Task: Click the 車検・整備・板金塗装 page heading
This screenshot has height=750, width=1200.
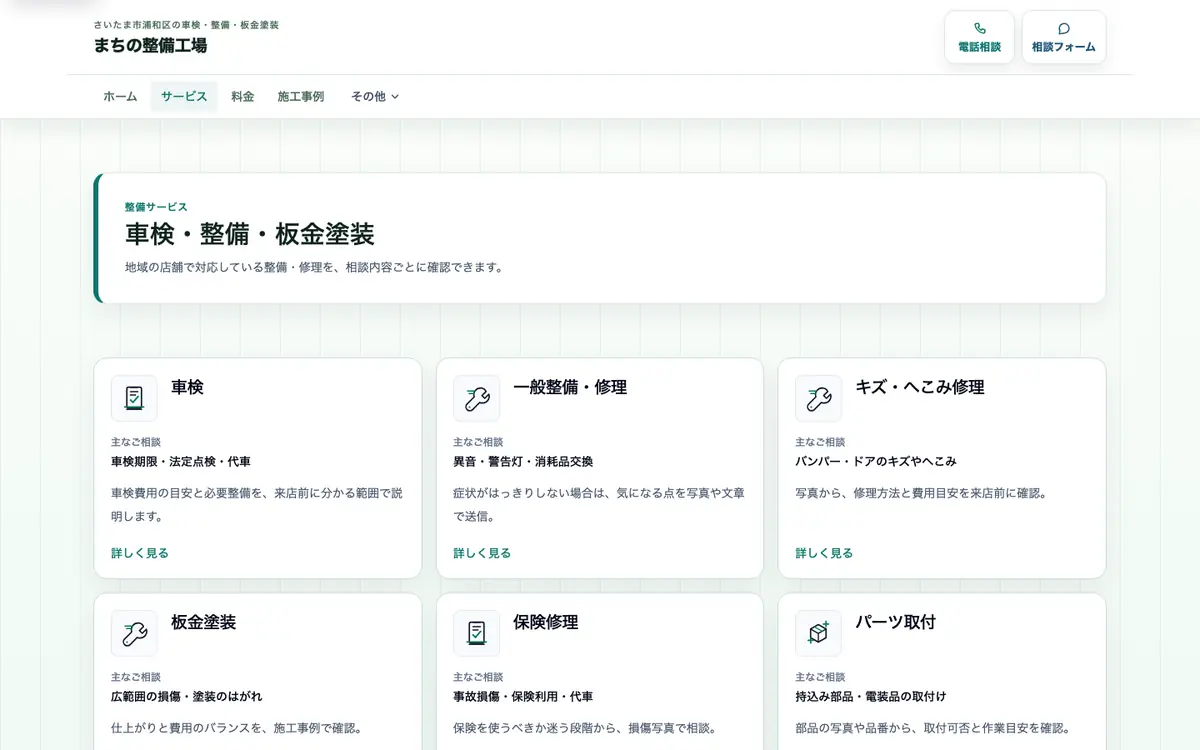Action: coord(250,235)
